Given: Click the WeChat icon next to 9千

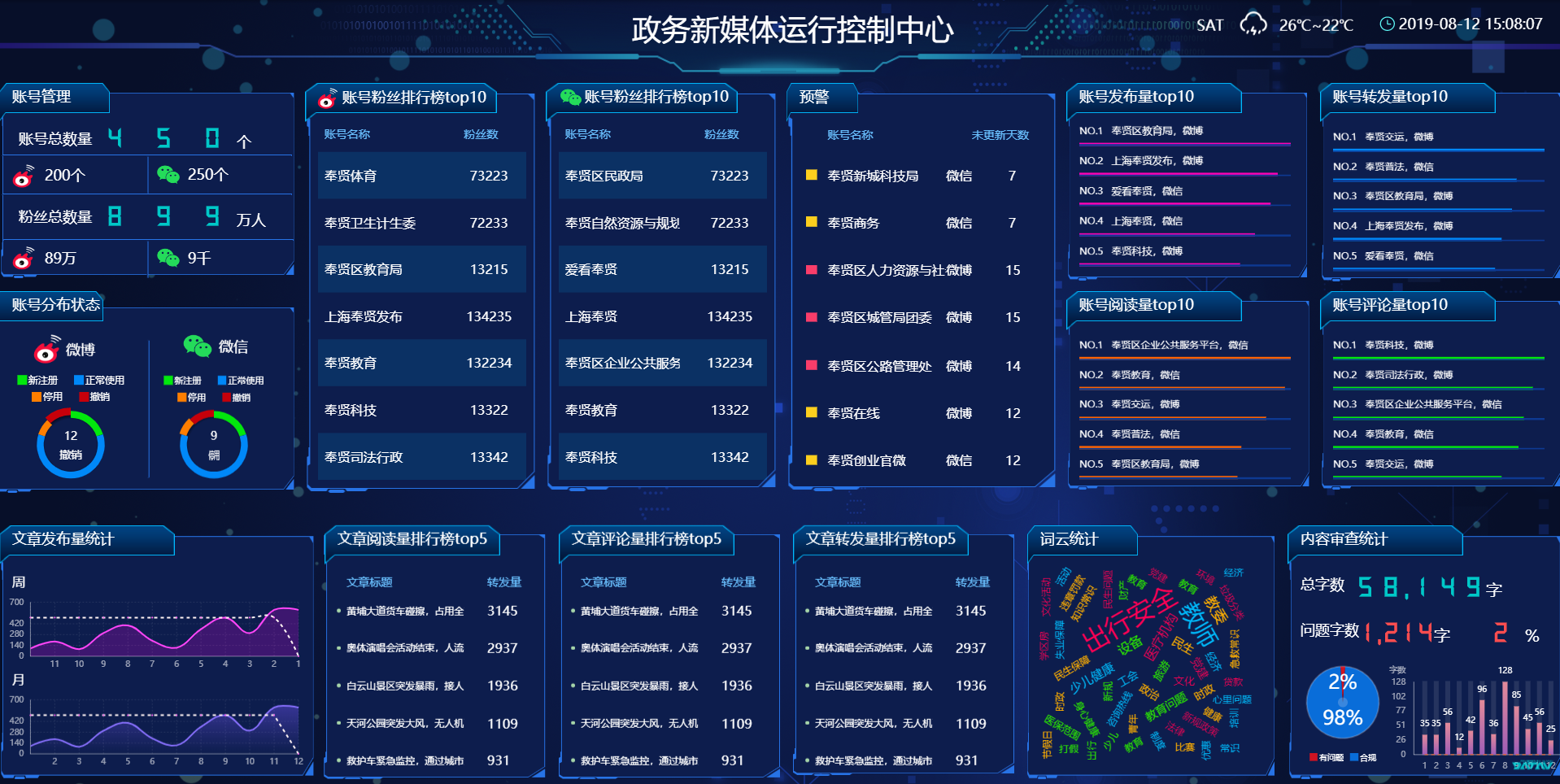Looking at the screenshot, I should coord(168,258).
